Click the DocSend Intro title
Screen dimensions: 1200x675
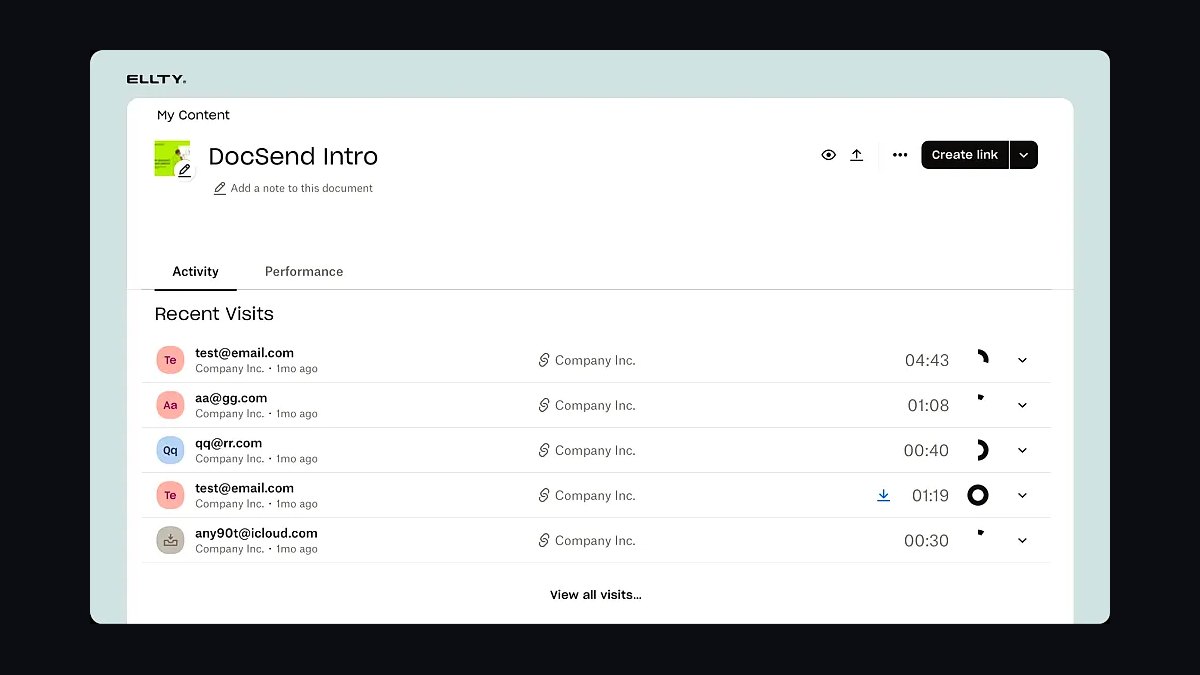[x=293, y=156]
